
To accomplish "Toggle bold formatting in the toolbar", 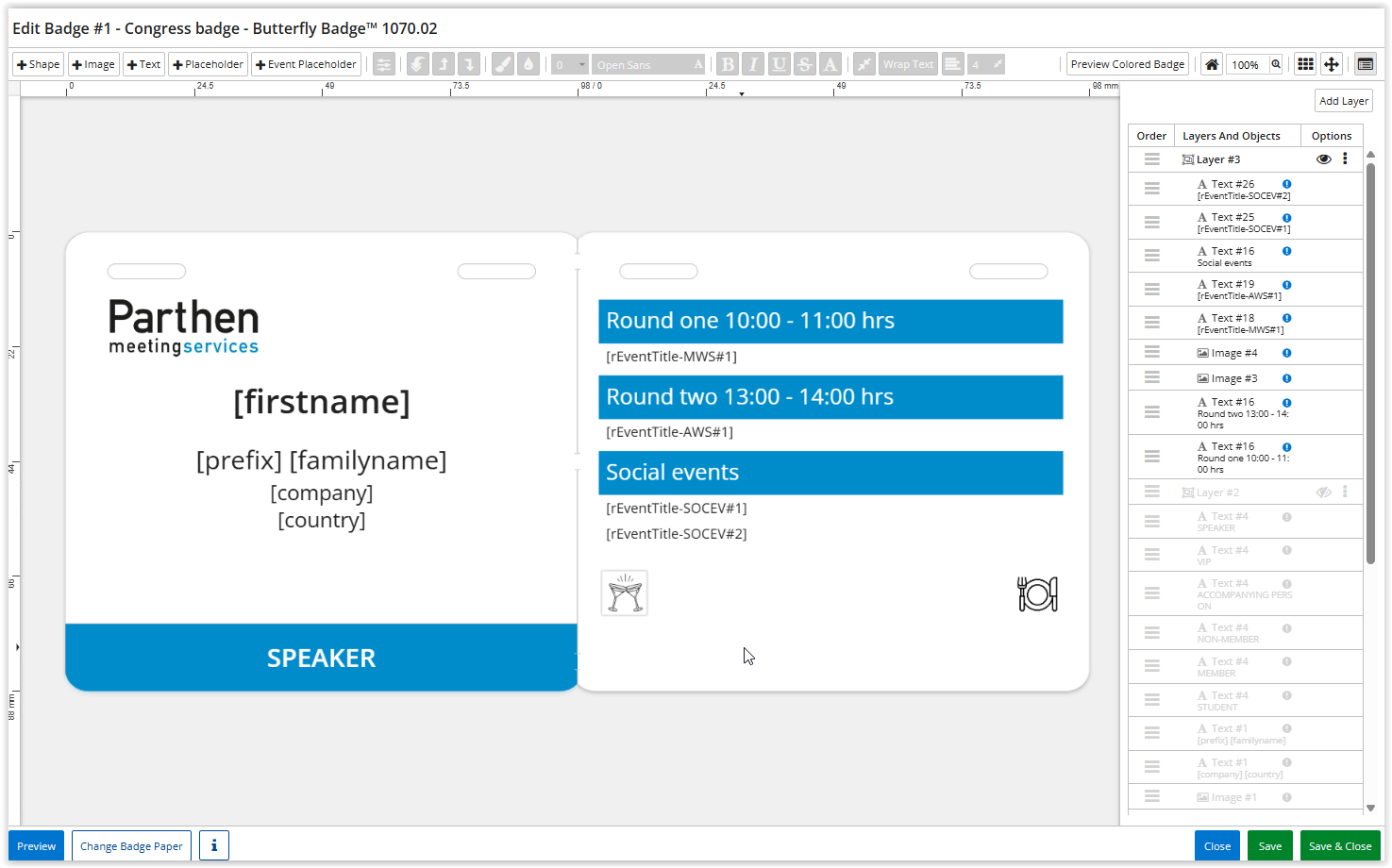I will [x=728, y=64].
